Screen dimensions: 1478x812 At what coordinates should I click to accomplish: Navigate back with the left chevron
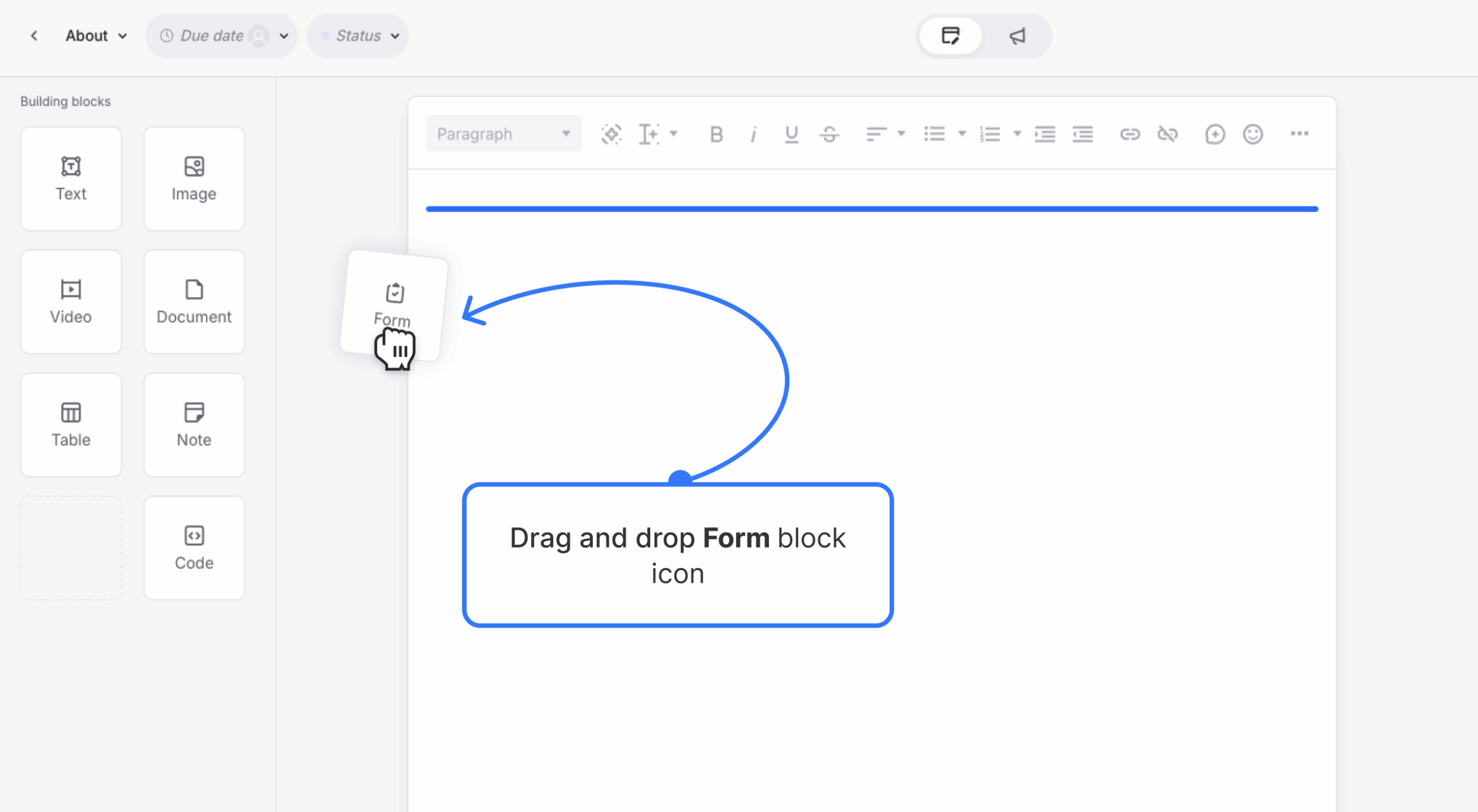(34, 35)
